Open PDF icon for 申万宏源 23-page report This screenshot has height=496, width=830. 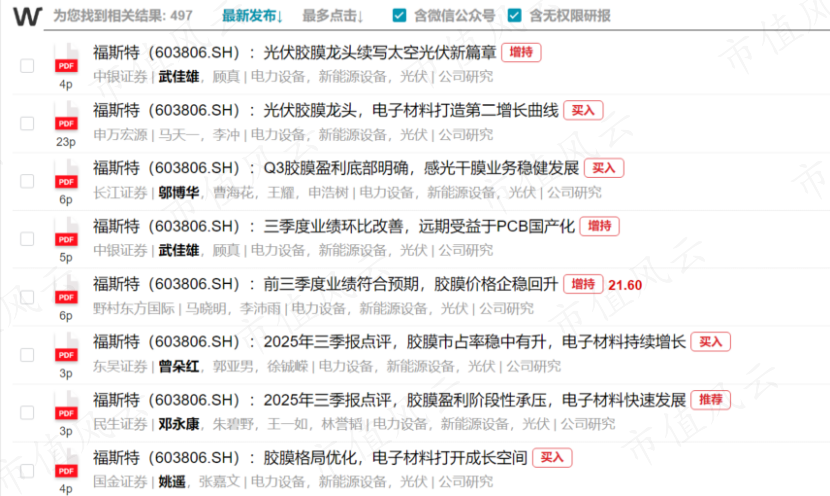(x=66, y=121)
